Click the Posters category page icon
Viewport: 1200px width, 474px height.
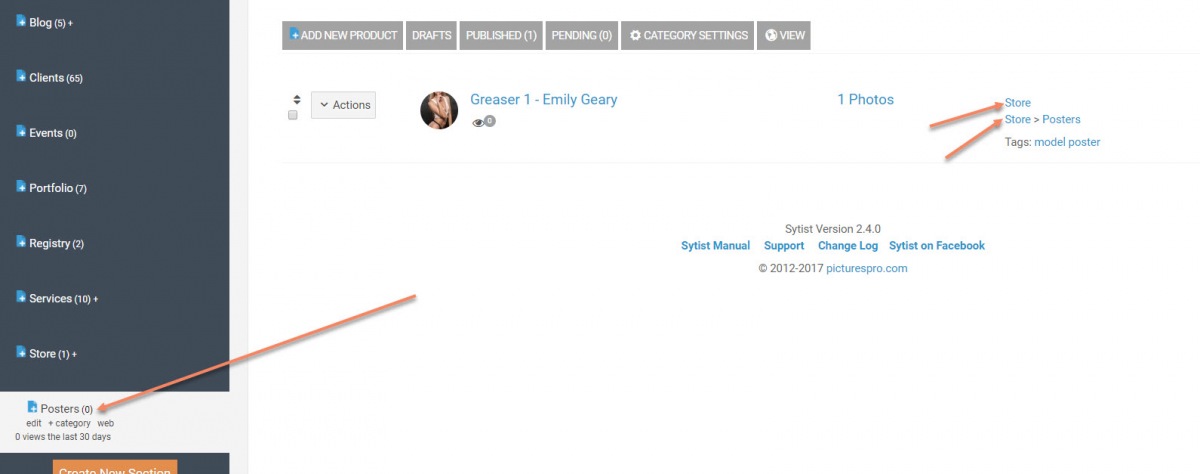32,407
